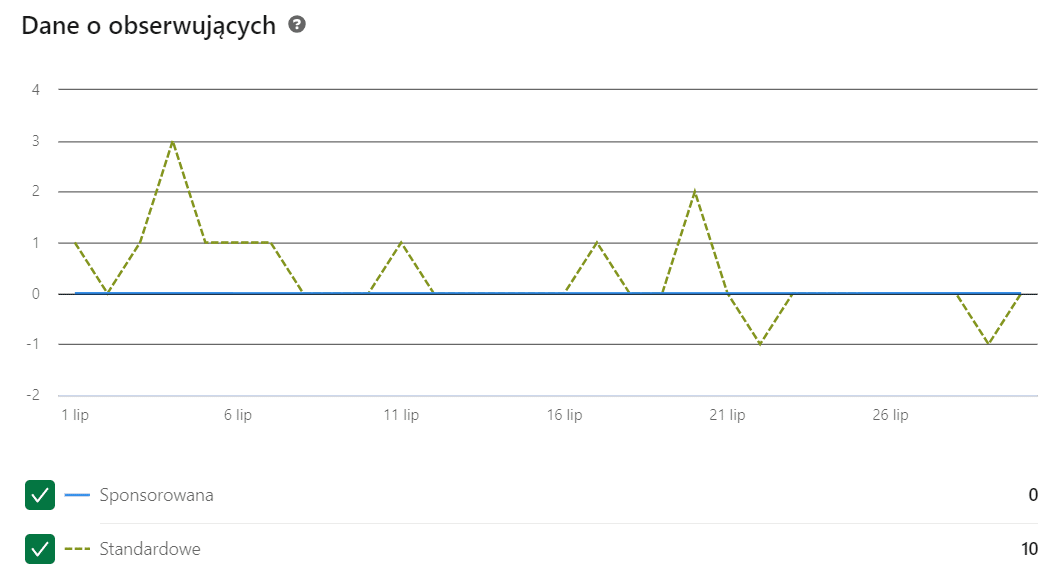1064x575 pixels.
Task: Click the Dane o obserwujących heading
Action: click(x=149, y=26)
